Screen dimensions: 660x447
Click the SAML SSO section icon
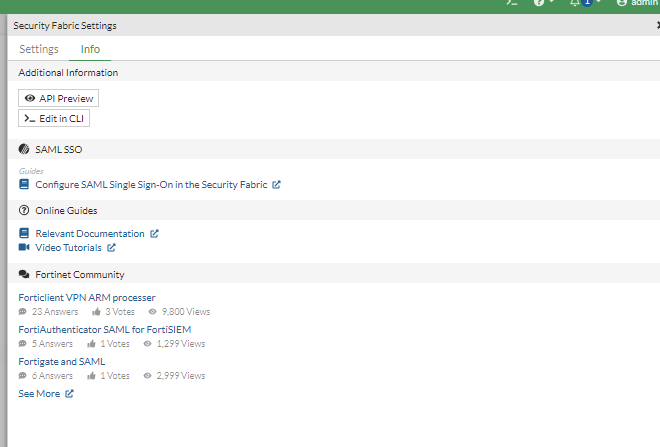(24, 149)
